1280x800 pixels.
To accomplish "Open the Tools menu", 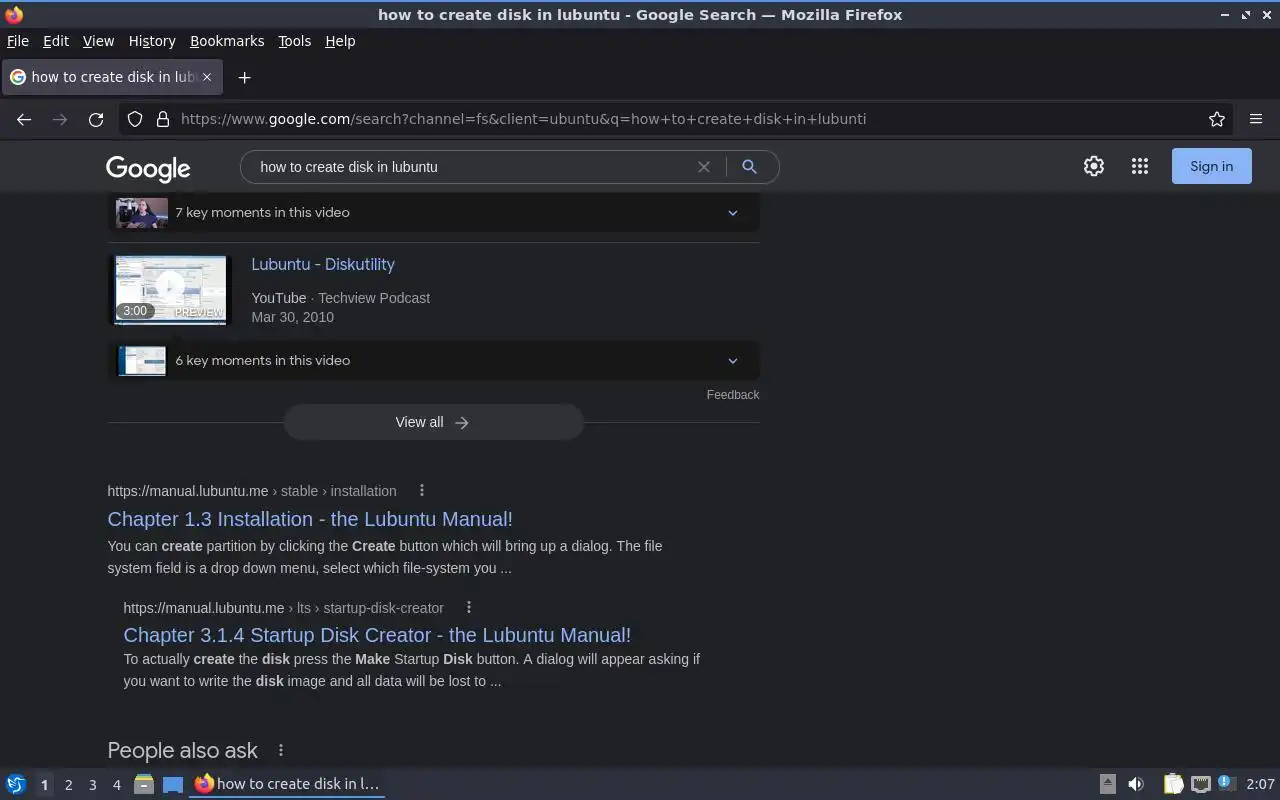I will [x=294, y=41].
